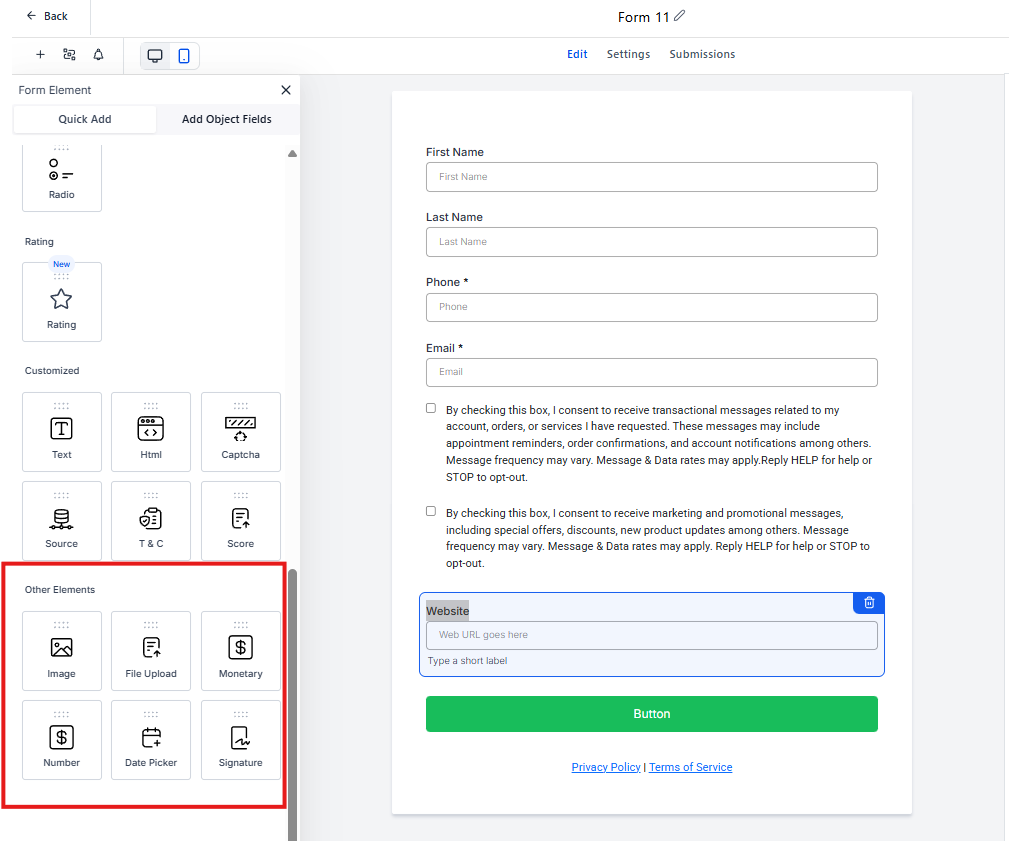Choose the Monetary field element
The image size is (1009, 841).
click(x=240, y=651)
